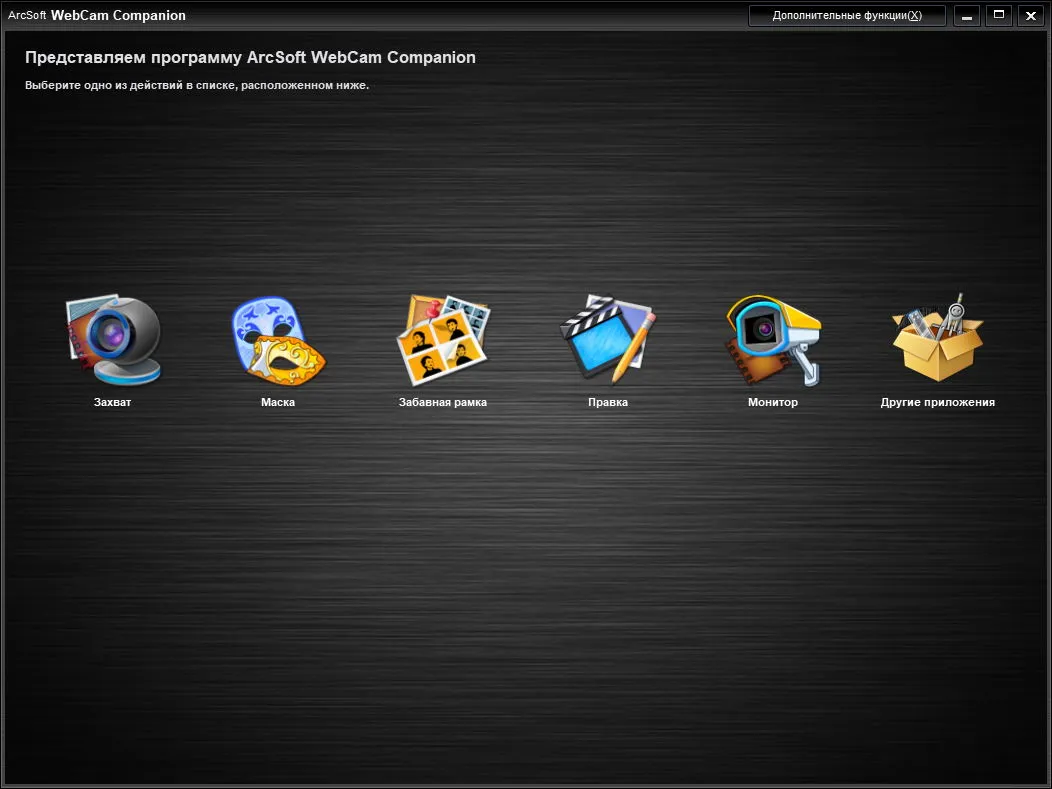Click the Другие приложения text label
The image size is (1052, 789).
(x=937, y=403)
